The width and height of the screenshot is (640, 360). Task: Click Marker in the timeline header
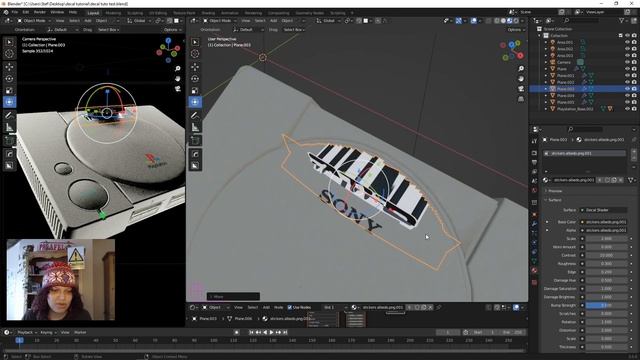point(80,332)
